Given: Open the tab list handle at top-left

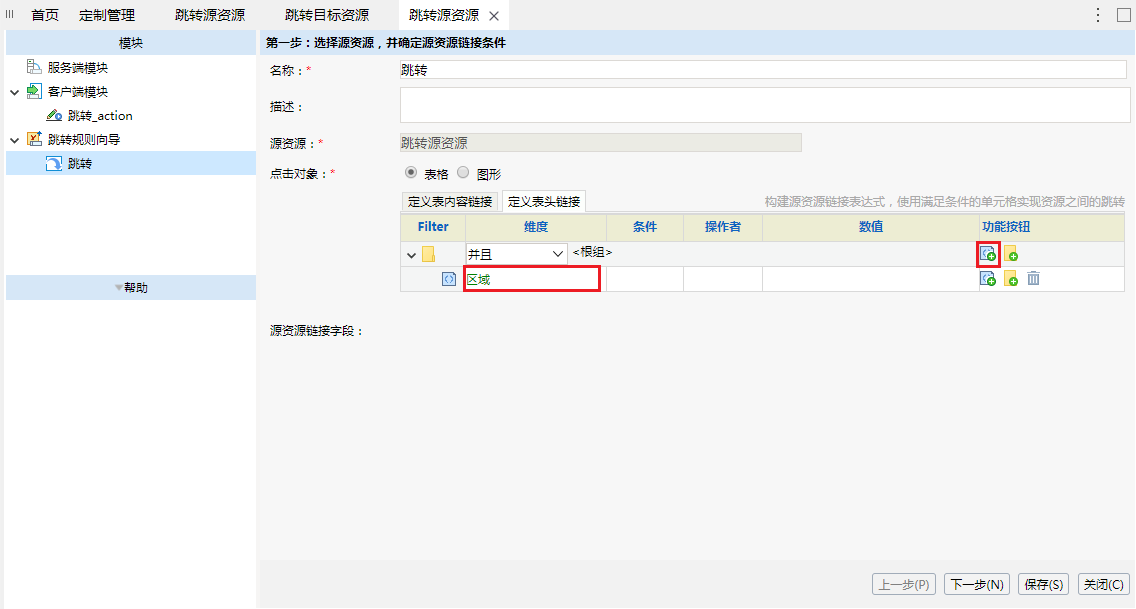Looking at the screenshot, I should pyautogui.click(x=9, y=14).
